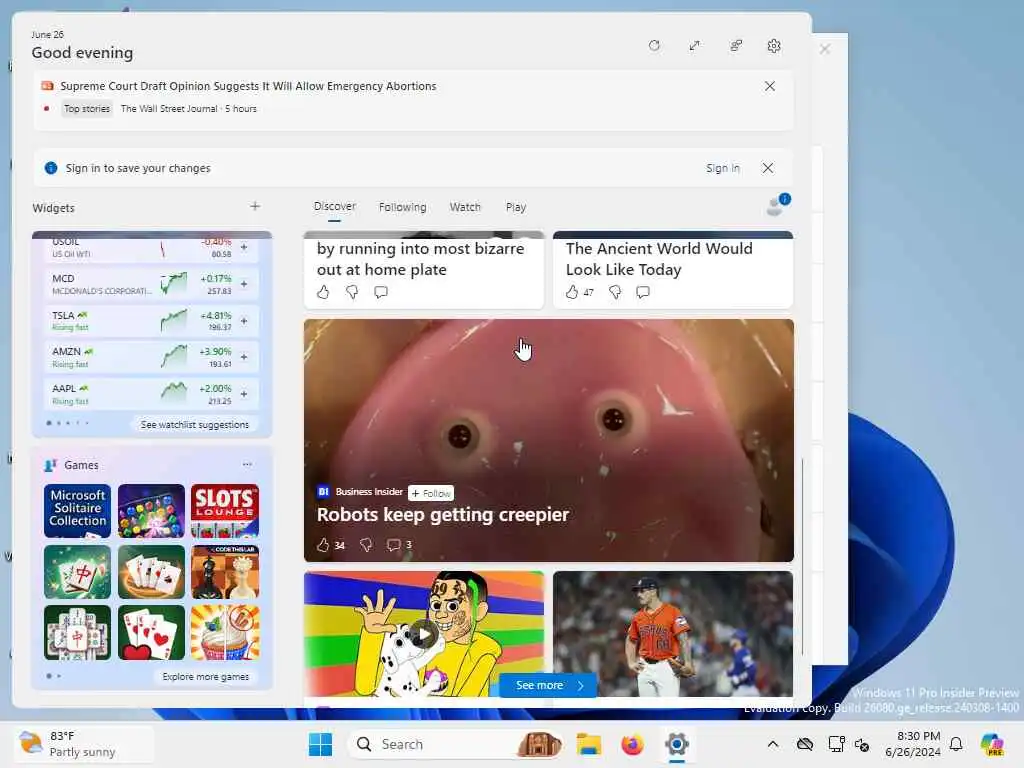Click the taskbar Search box
Screen dimensions: 1024x768
457,744
